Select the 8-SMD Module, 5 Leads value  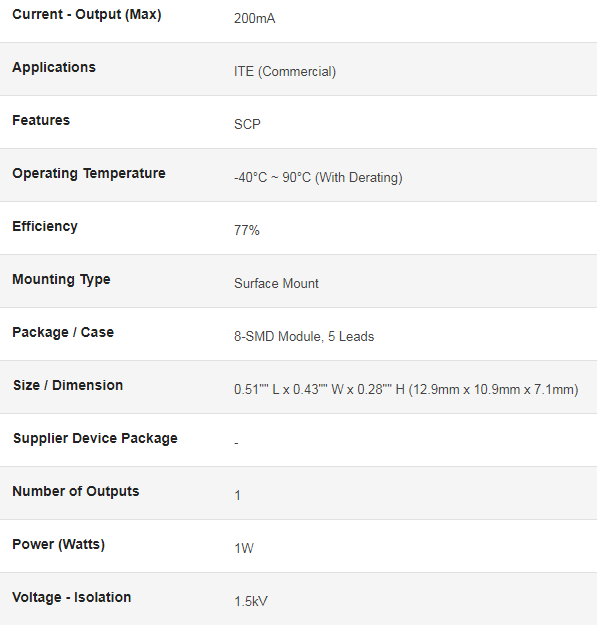[x=304, y=336]
